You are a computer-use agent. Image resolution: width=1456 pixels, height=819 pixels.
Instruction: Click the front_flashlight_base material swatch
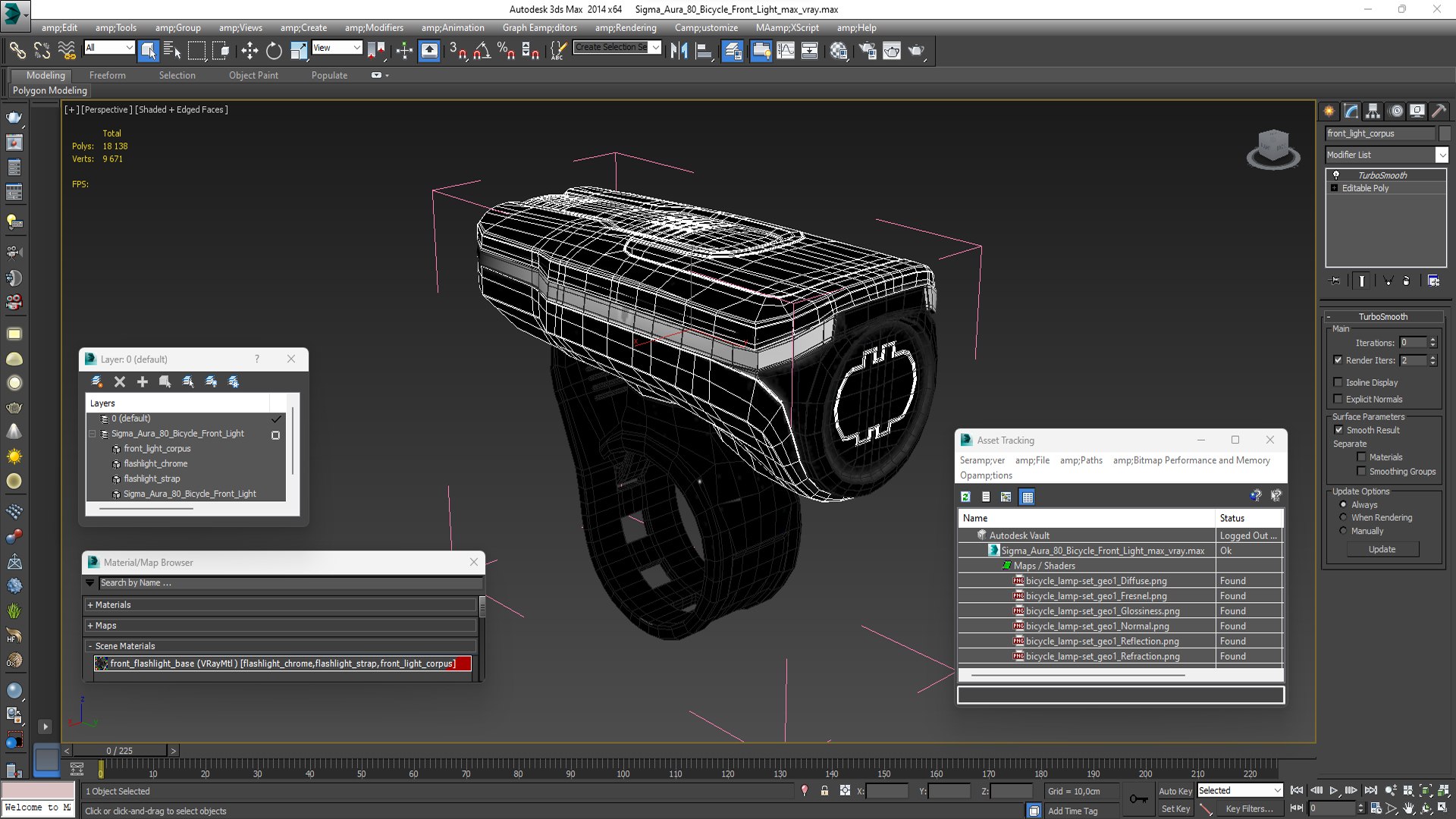pos(101,664)
